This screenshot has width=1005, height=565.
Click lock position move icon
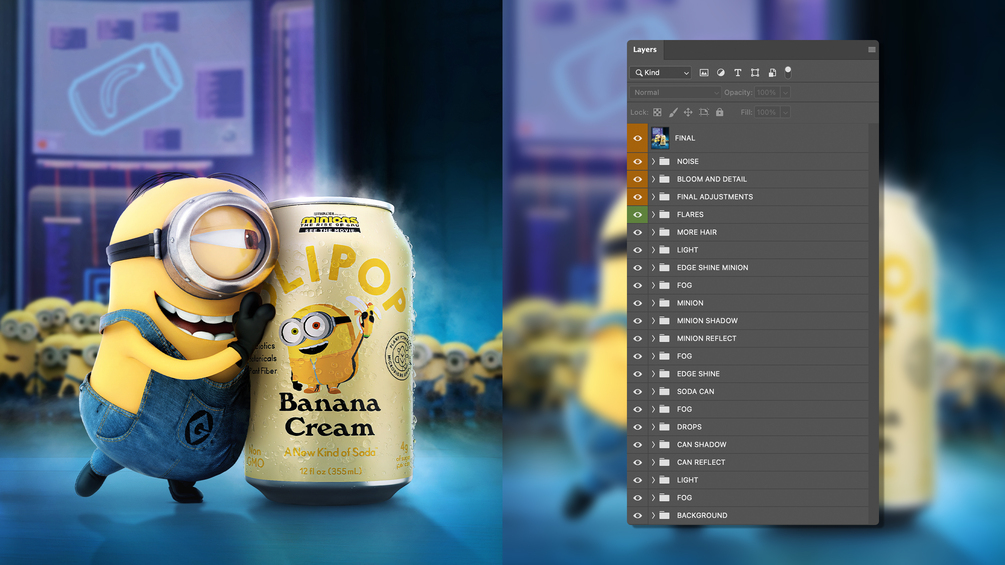pyautogui.click(x=688, y=112)
